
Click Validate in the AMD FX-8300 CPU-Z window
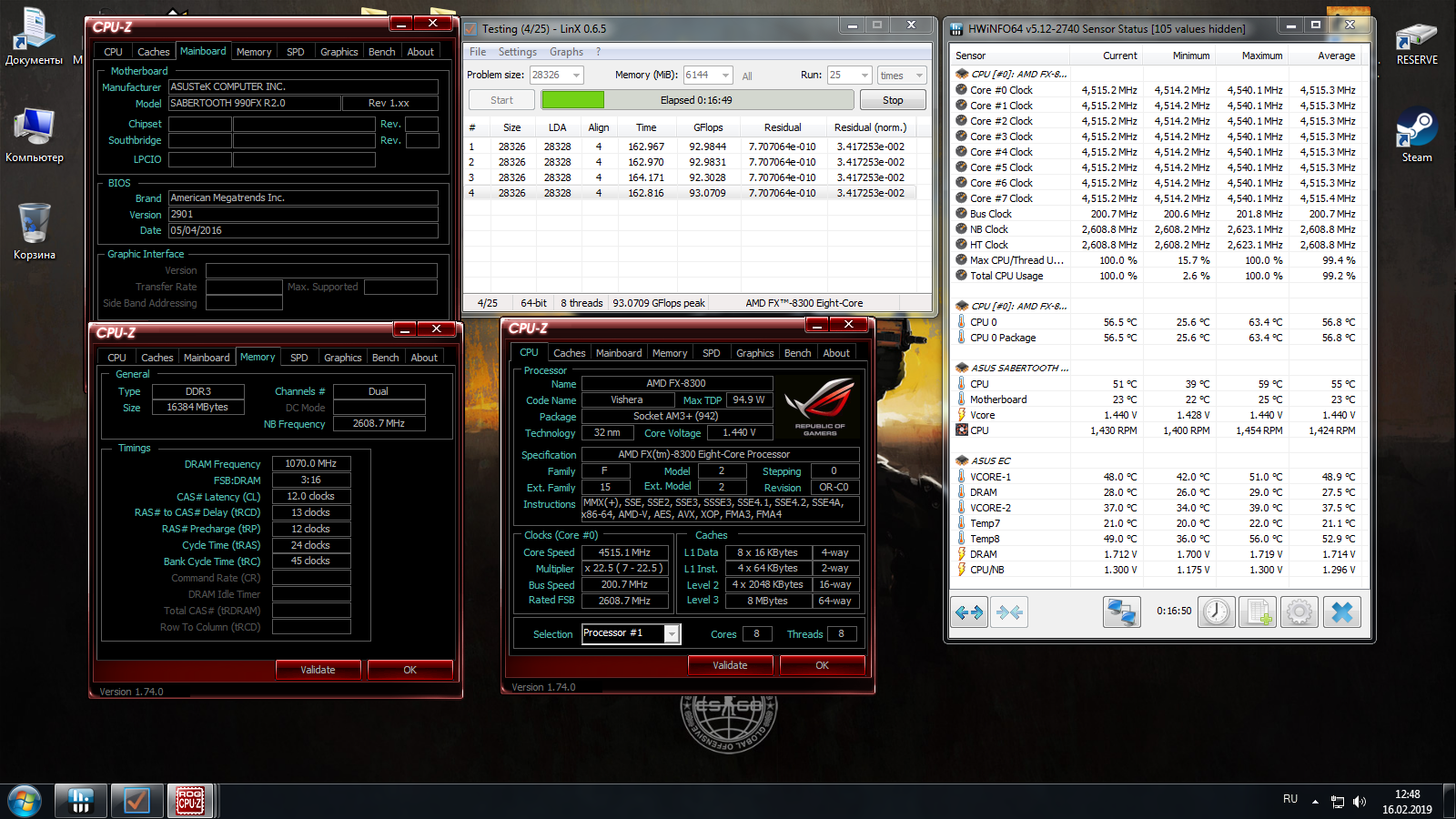pyautogui.click(x=730, y=665)
